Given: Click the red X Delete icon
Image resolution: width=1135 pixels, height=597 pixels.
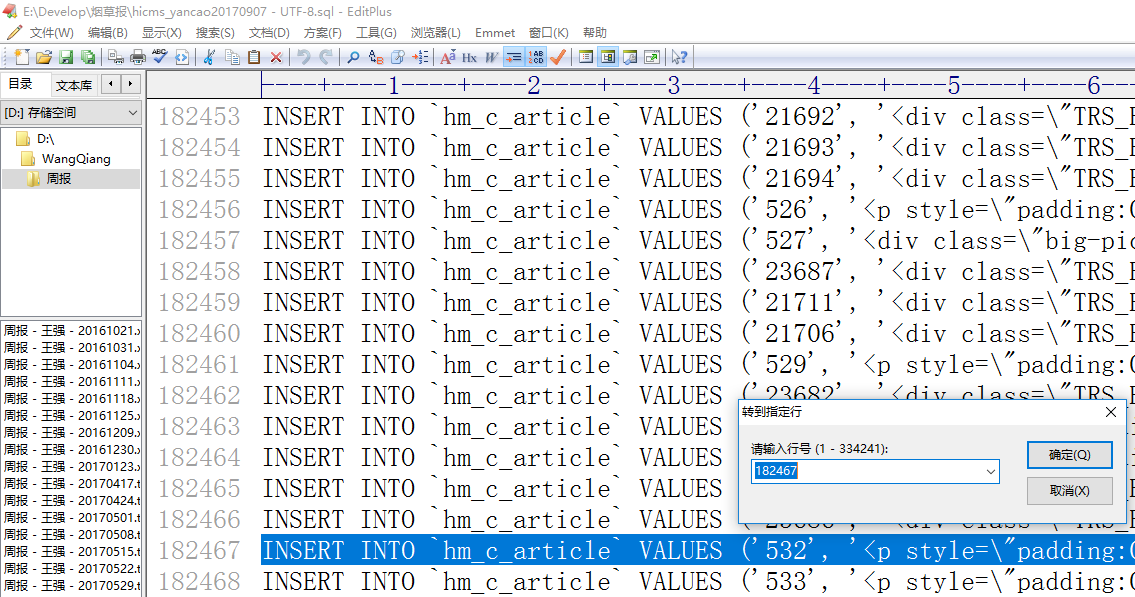Looking at the screenshot, I should pos(276,57).
